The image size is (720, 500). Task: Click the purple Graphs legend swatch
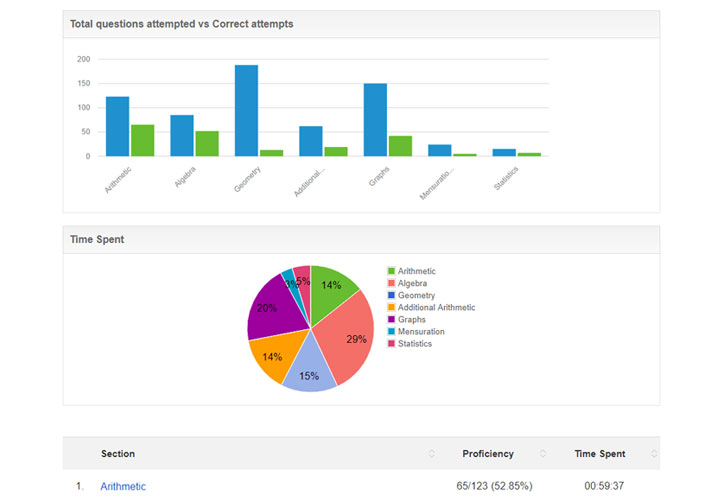point(391,320)
